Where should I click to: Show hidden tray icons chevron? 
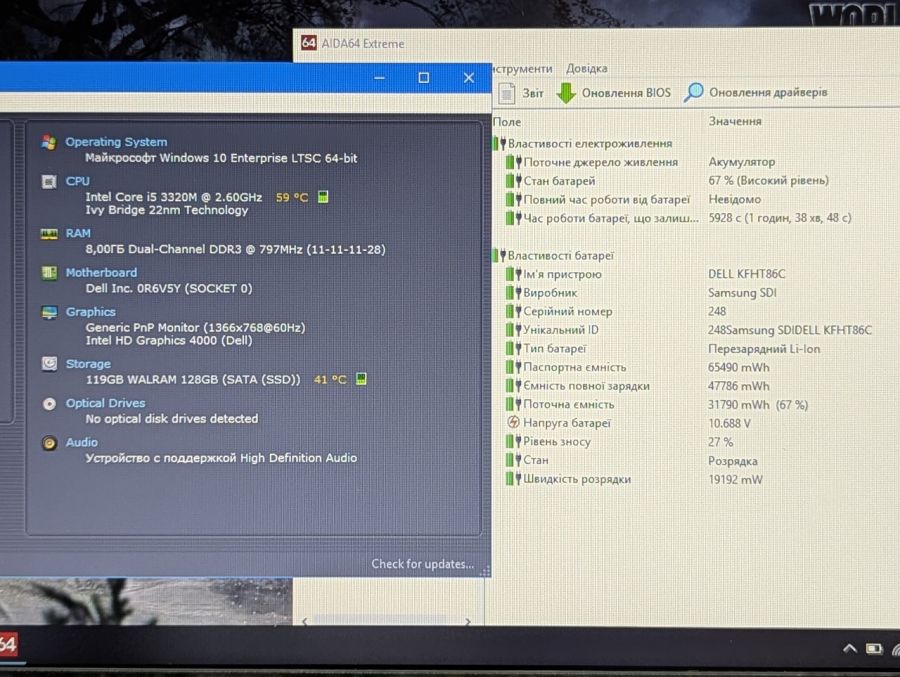tap(849, 649)
